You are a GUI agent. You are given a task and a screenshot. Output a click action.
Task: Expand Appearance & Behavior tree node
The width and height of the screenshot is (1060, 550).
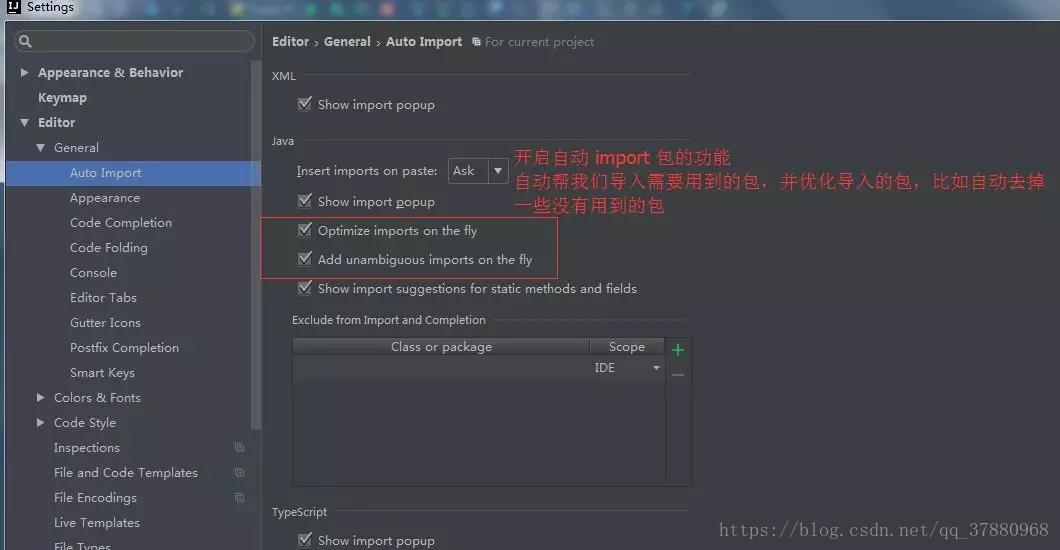coord(24,72)
